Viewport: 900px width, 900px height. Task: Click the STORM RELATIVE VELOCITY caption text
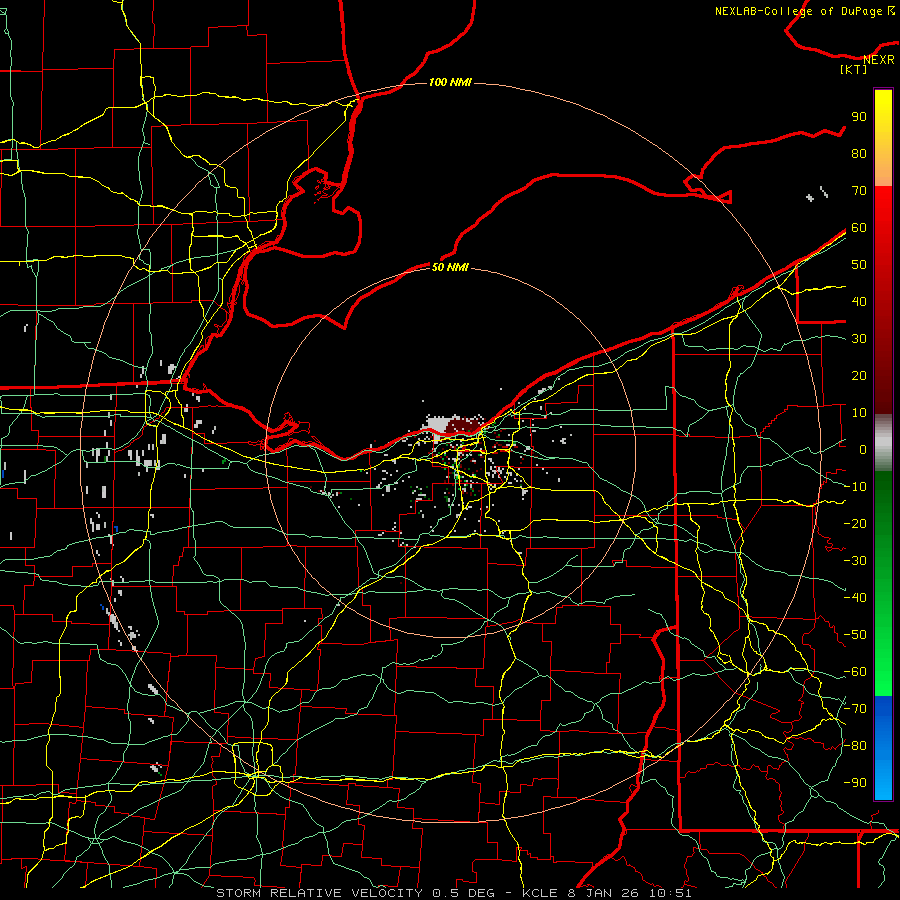coord(321,893)
